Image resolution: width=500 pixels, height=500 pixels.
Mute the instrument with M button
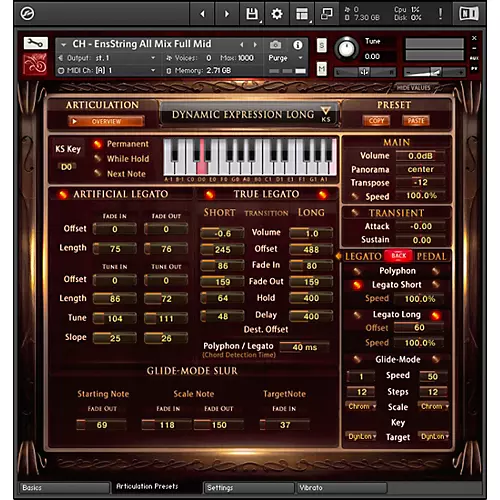(322, 69)
